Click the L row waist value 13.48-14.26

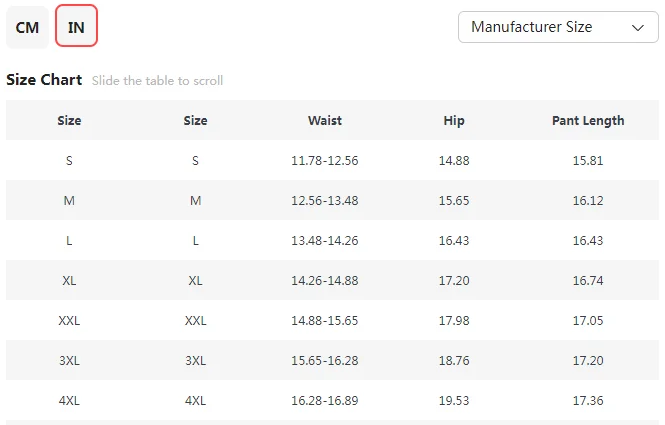[324, 240]
